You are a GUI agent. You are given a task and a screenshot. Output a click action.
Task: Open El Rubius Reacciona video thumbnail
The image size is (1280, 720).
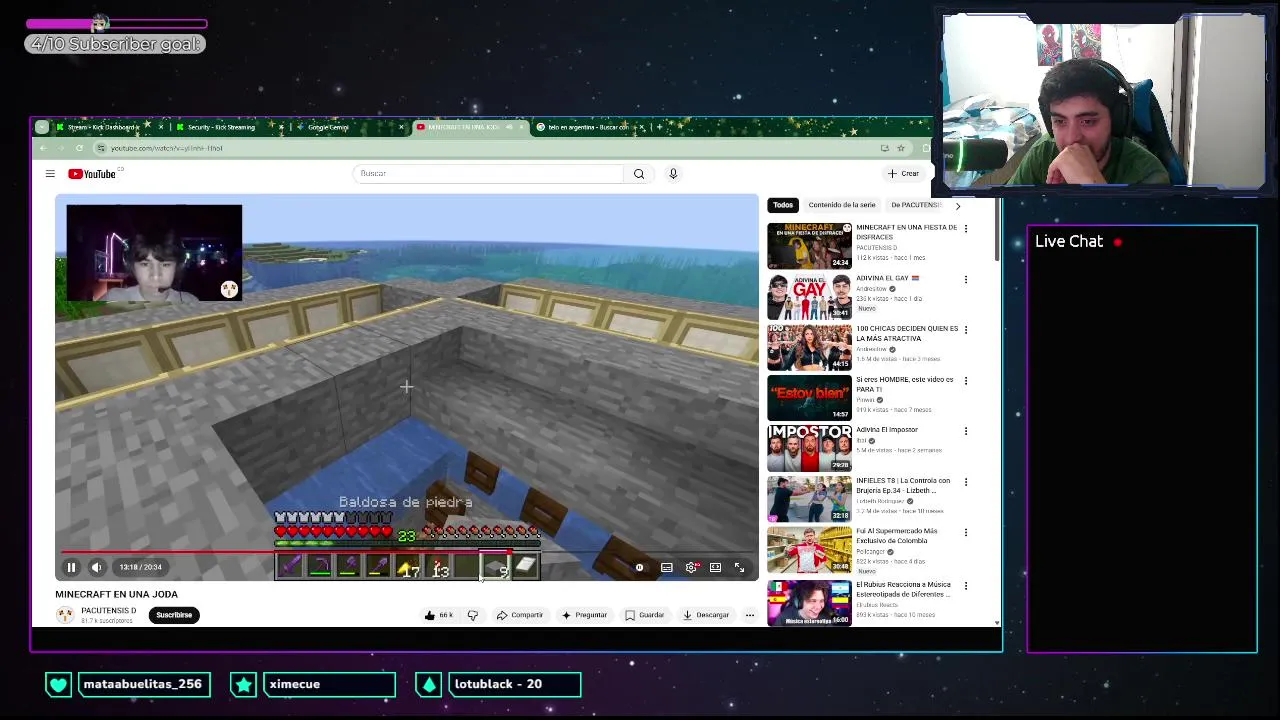point(809,601)
